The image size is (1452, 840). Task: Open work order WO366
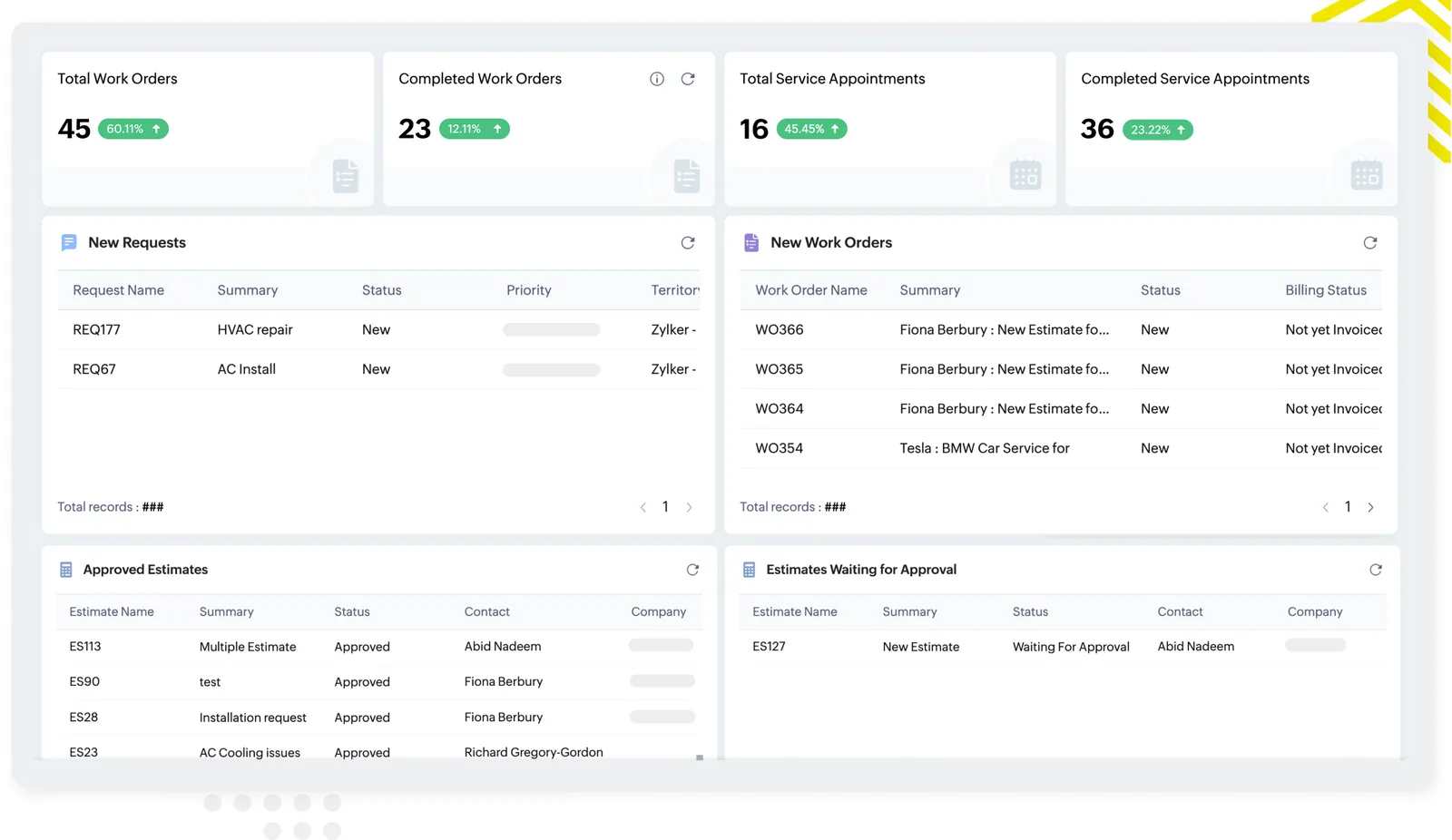click(780, 329)
